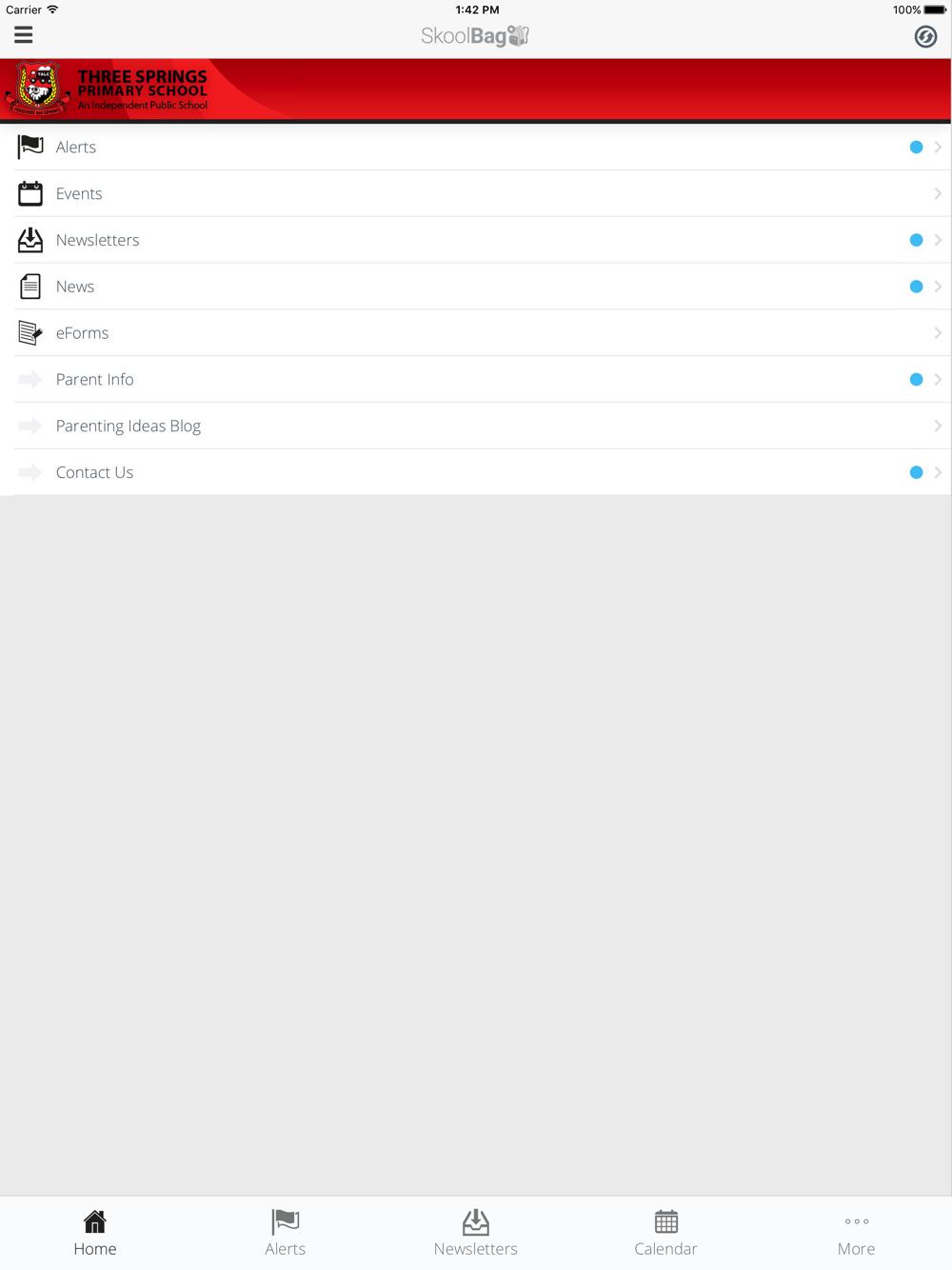The image size is (952, 1270).
Task: Tap the News document icon
Action: tap(30, 287)
